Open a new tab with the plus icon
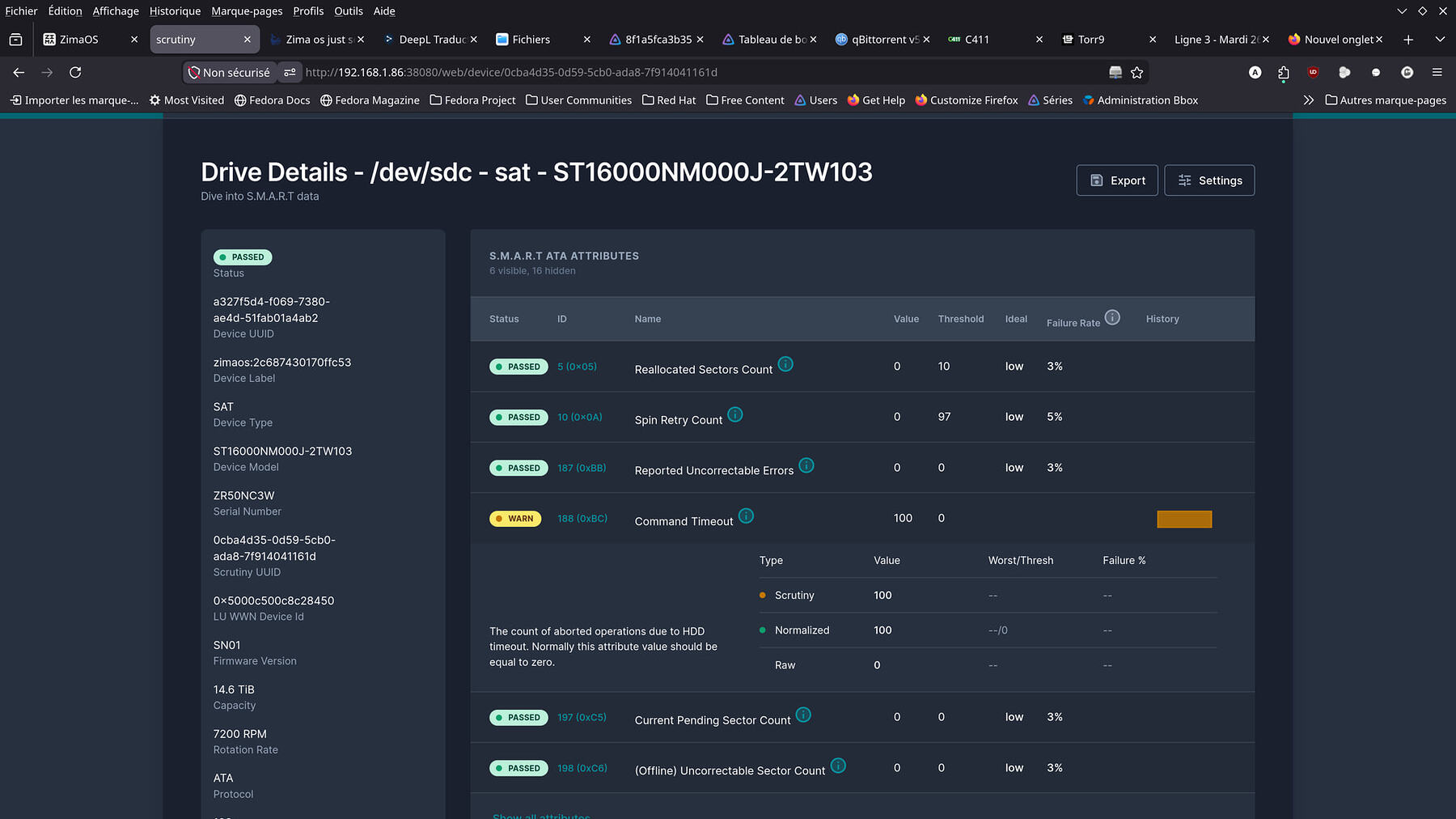Image resolution: width=1456 pixels, height=819 pixels. 1408,40
